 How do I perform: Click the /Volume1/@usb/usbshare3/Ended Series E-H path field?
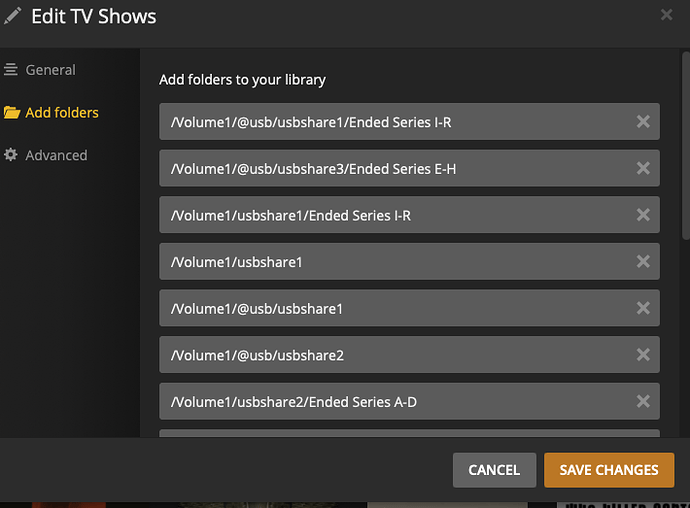[x=390, y=169]
